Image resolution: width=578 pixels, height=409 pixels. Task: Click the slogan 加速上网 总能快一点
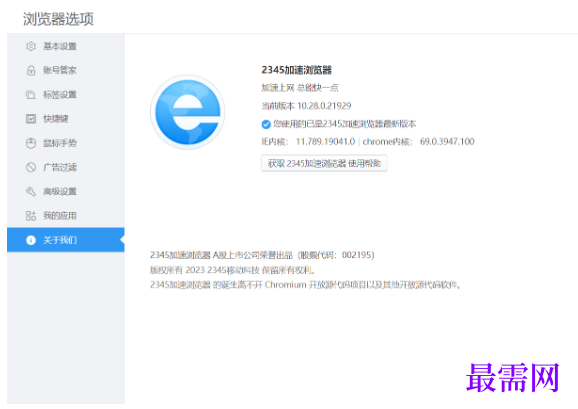pos(300,88)
